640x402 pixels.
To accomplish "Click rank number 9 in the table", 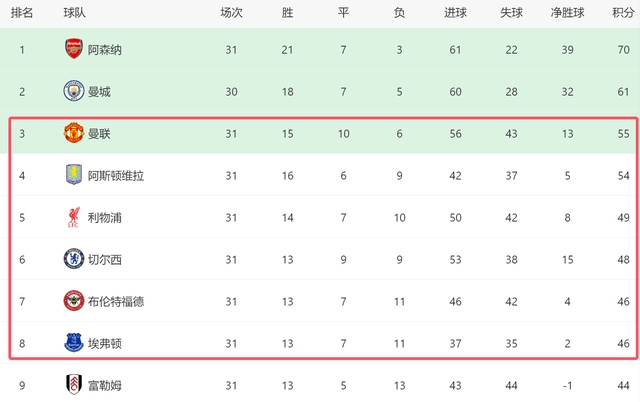I will 22,385.
